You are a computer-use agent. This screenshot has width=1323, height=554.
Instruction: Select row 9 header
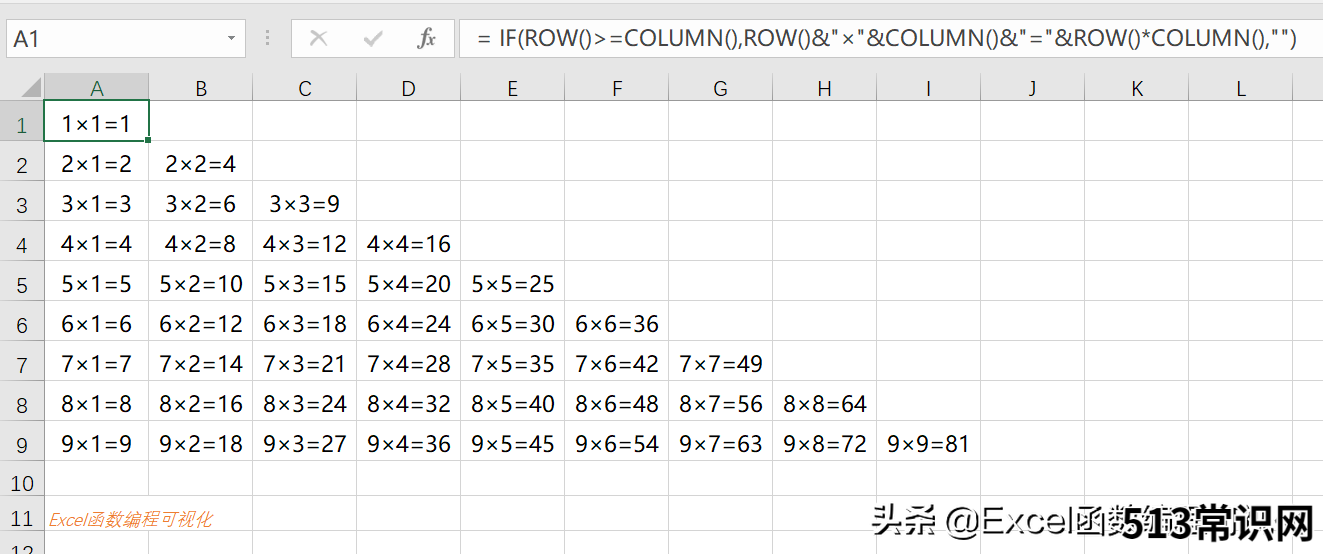pyautogui.click(x=22, y=444)
